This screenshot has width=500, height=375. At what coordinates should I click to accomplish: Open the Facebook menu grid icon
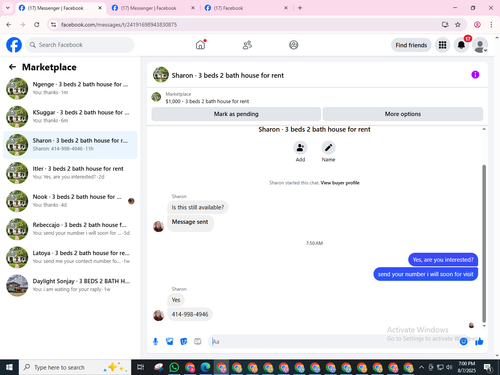(442, 45)
